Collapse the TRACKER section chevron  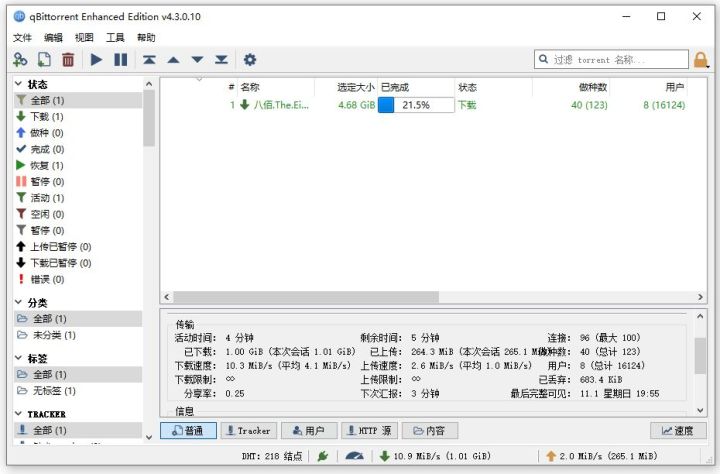[18, 414]
